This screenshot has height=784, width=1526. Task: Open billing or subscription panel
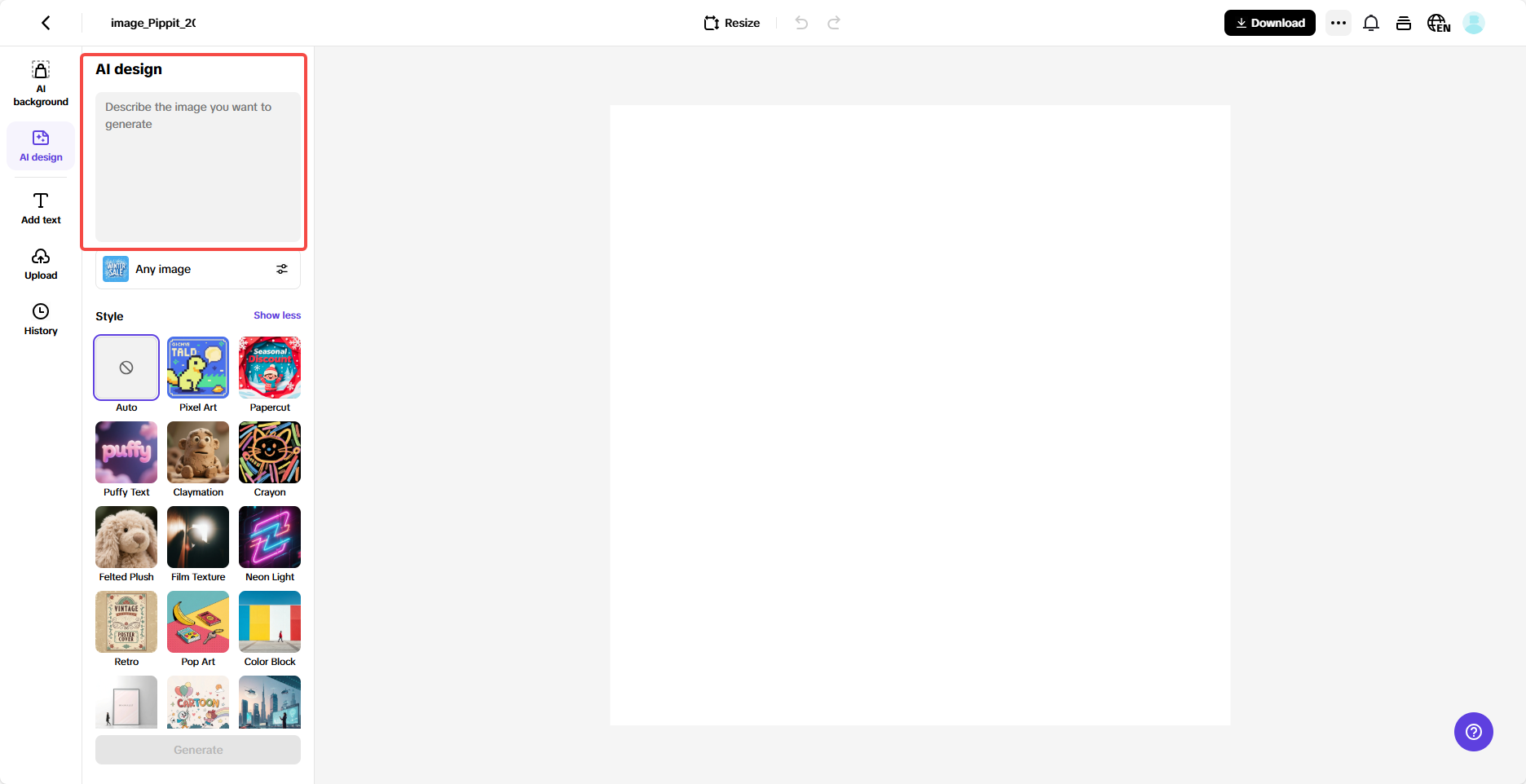click(1404, 23)
